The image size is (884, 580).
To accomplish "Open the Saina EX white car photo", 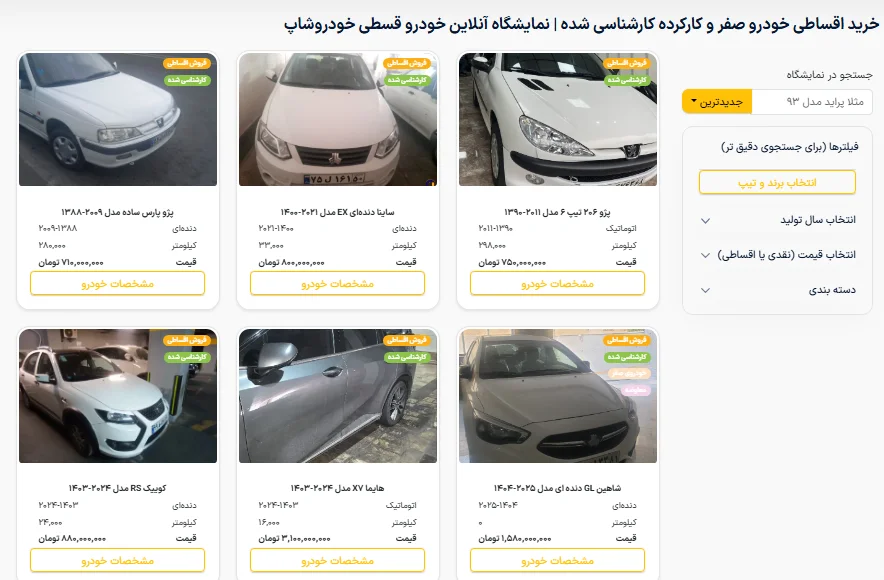I will click(338, 119).
